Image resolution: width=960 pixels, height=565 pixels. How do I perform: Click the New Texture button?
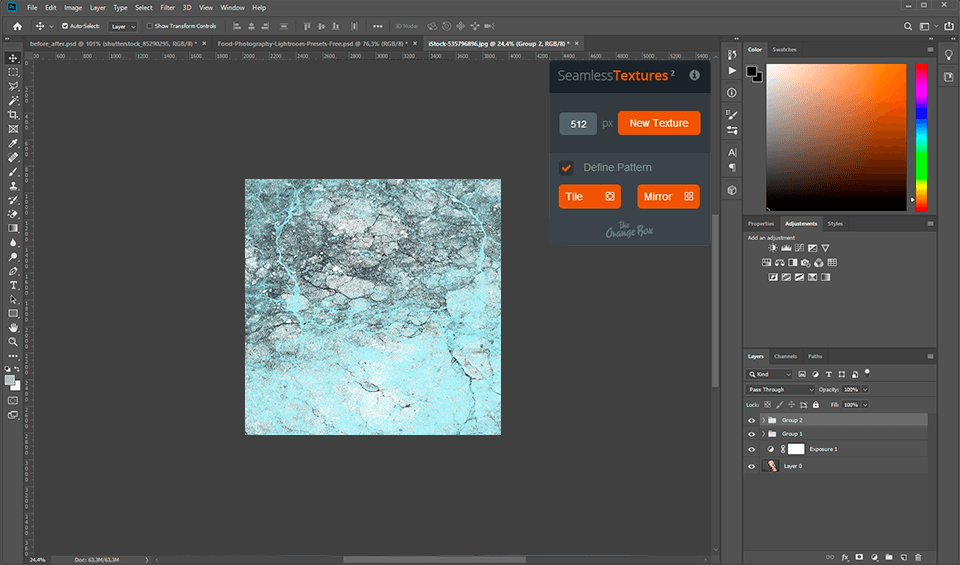[659, 123]
